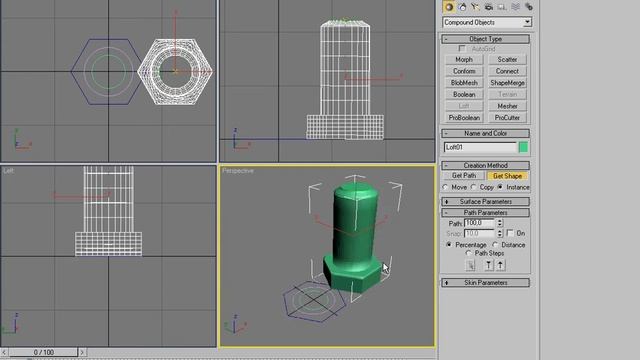This screenshot has height=360, width=640.
Task: Select the Geometry category icon
Action: 449,7
